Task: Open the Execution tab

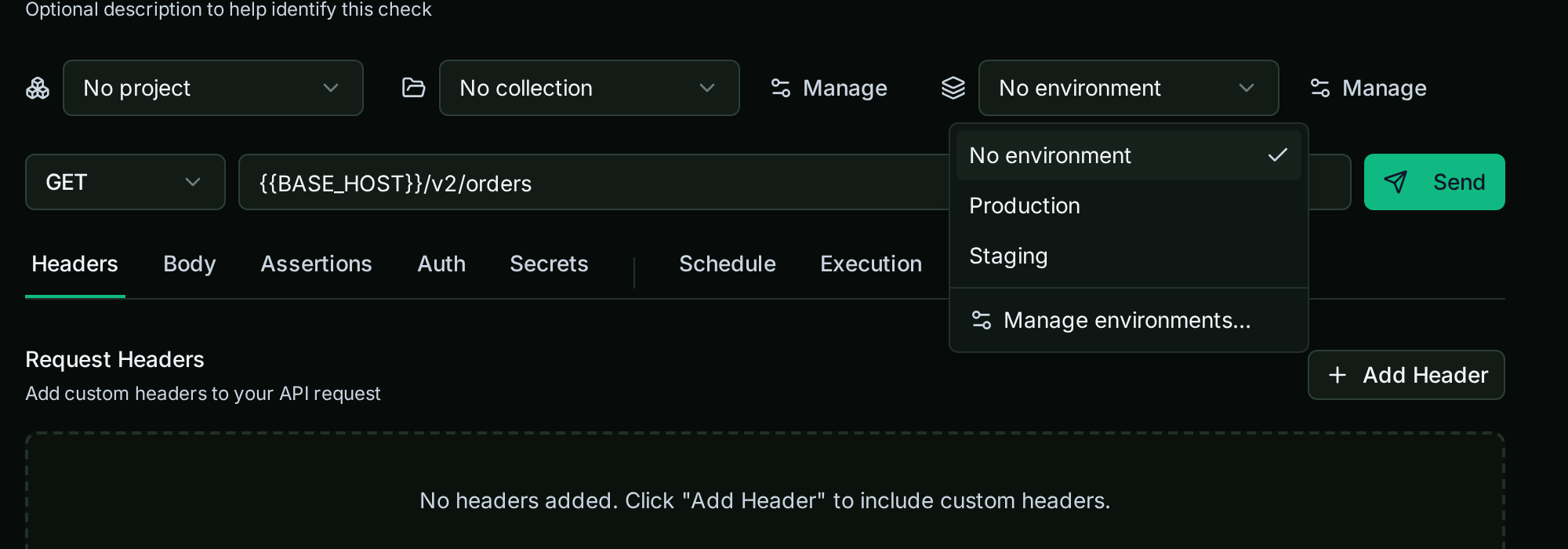Action: [x=871, y=264]
